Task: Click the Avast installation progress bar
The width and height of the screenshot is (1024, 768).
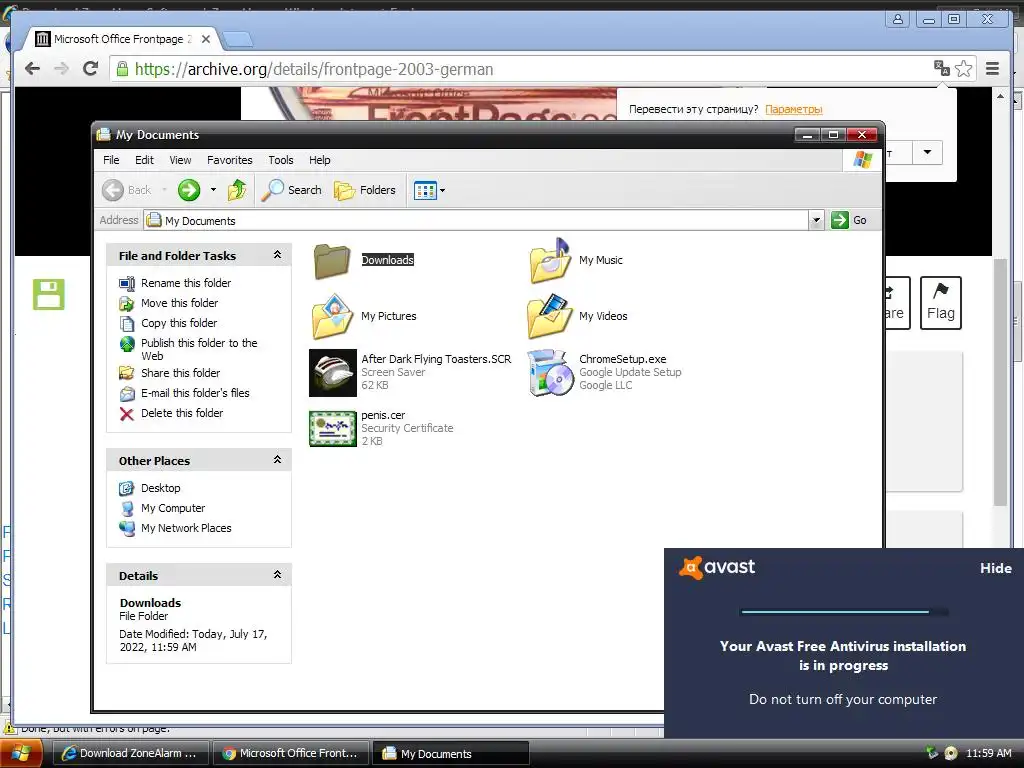Action: tap(844, 613)
